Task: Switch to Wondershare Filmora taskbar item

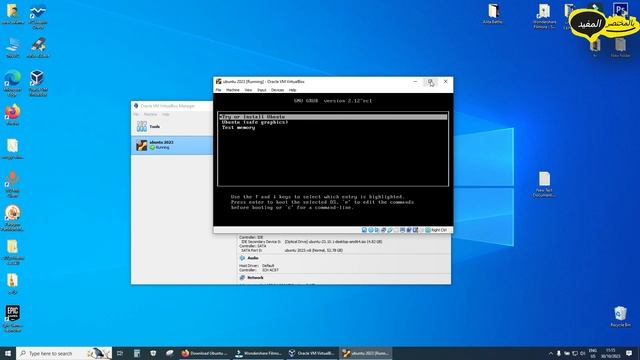Action: [258, 353]
